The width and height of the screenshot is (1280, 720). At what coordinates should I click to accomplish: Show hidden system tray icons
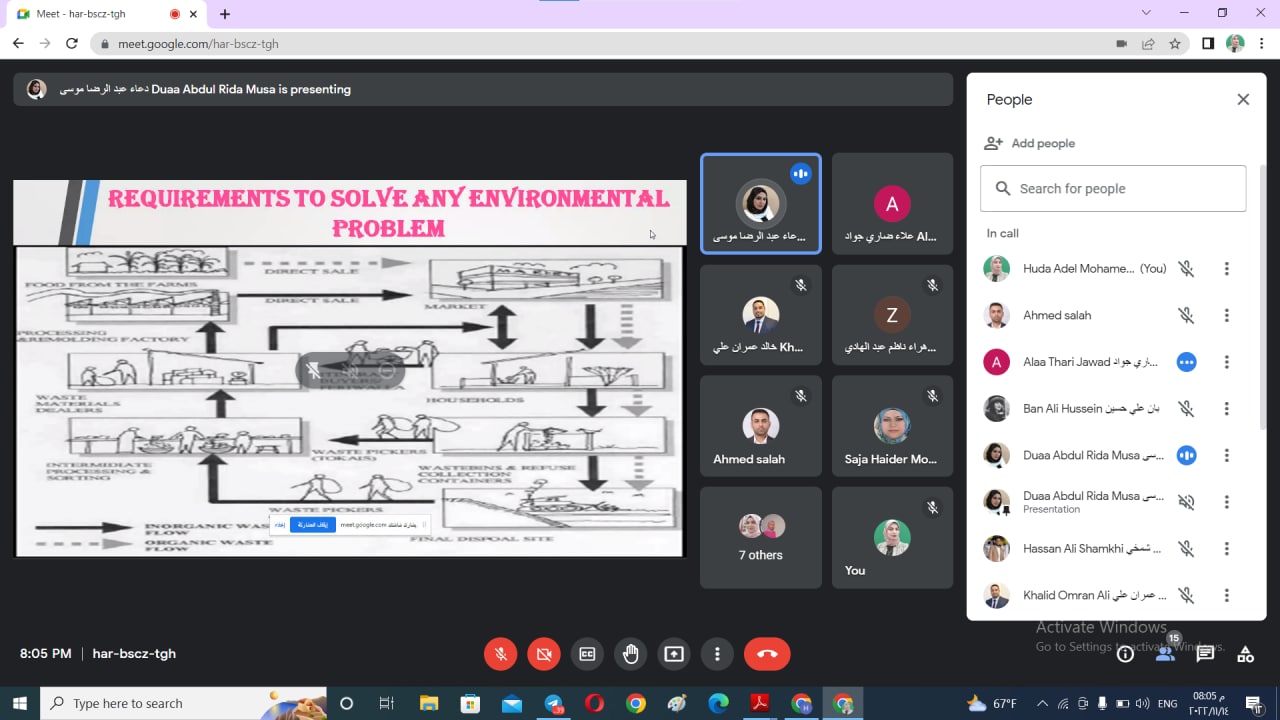1042,703
